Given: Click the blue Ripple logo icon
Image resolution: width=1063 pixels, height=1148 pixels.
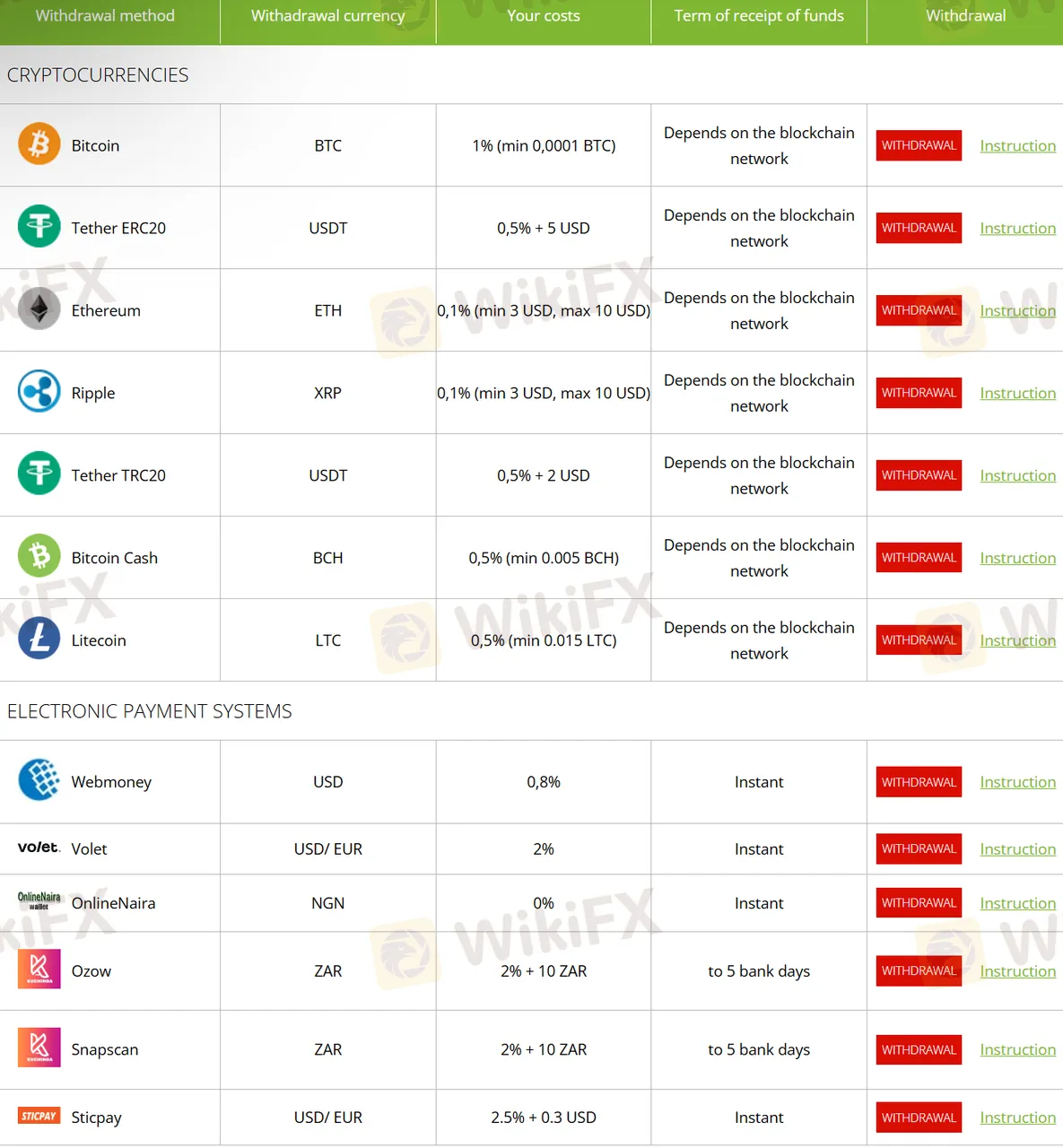Looking at the screenshot, I should [x=39, y=392].
